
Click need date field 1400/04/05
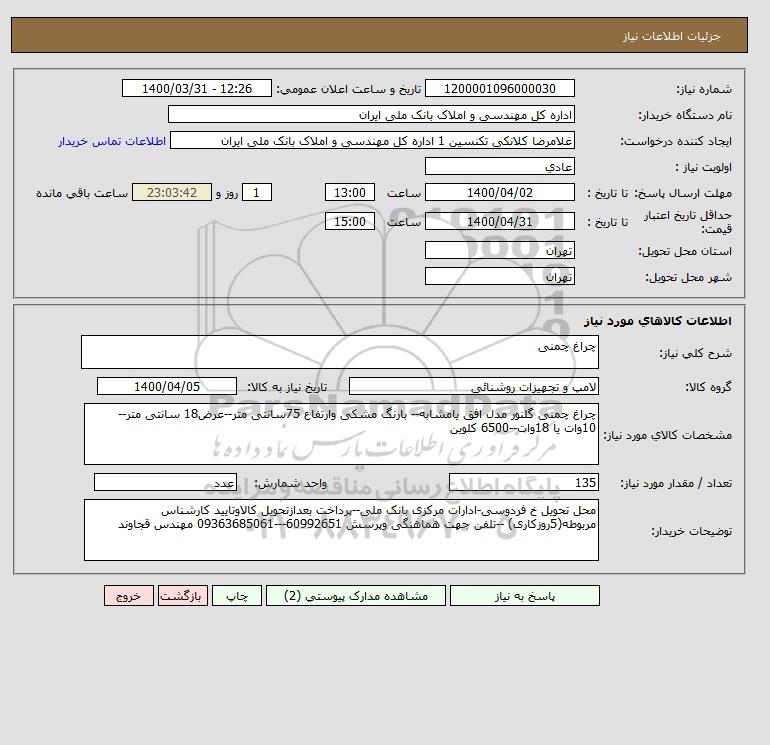pyautogui.click(x=167, y=387)
